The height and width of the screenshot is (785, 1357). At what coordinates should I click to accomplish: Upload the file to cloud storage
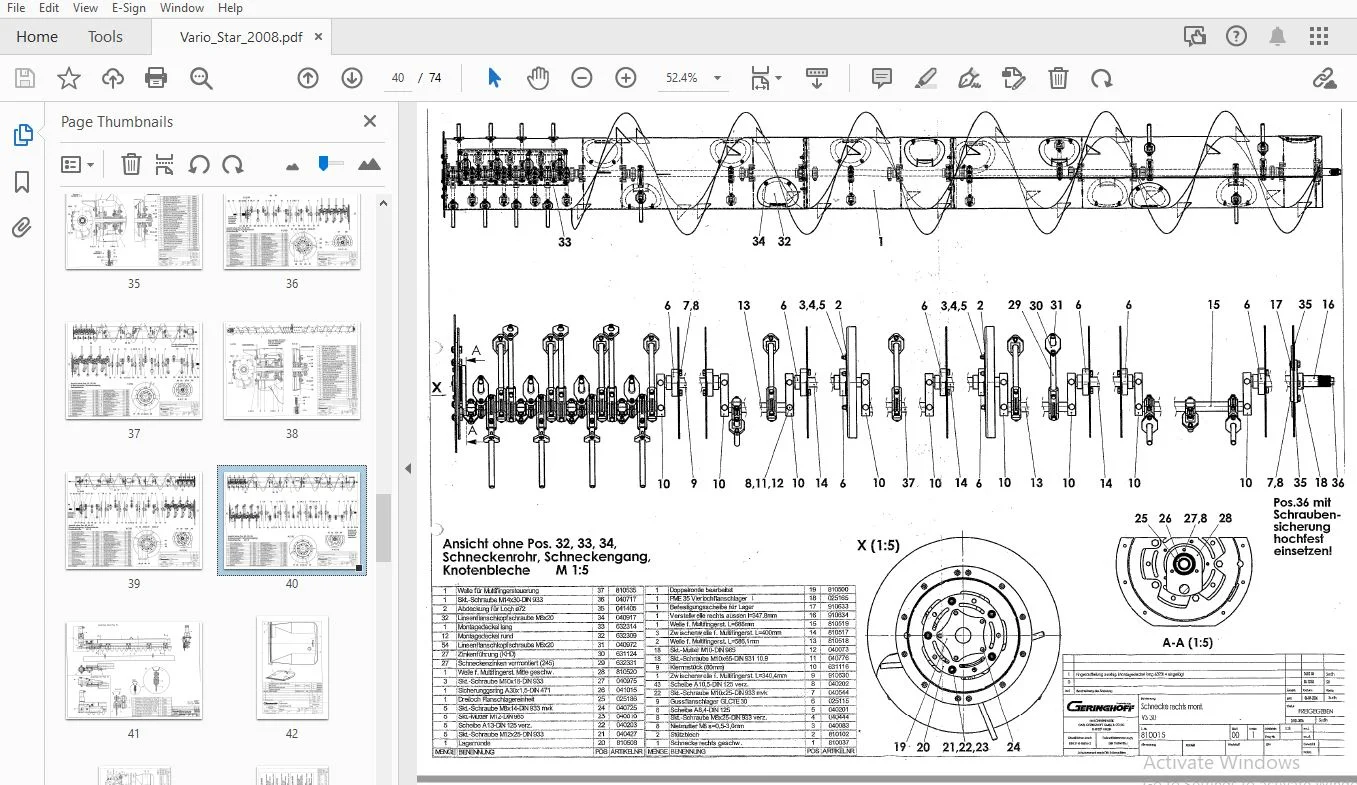pos(112,78)
